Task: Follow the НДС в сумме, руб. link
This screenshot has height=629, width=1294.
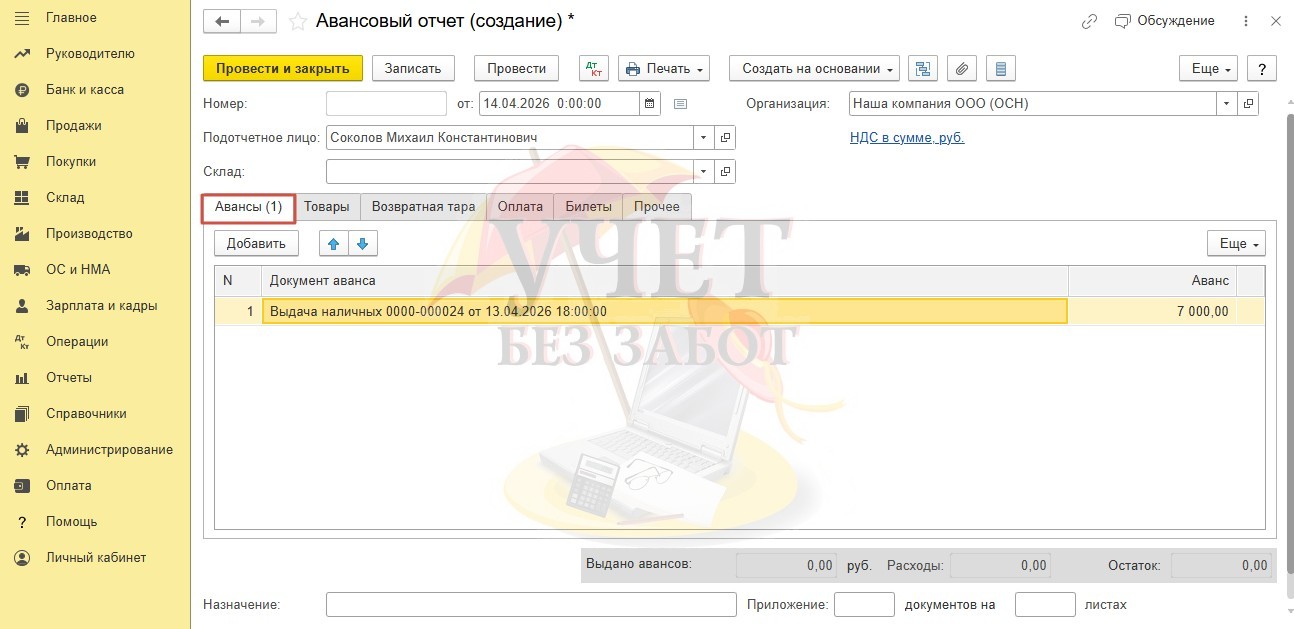Action: 906,138
